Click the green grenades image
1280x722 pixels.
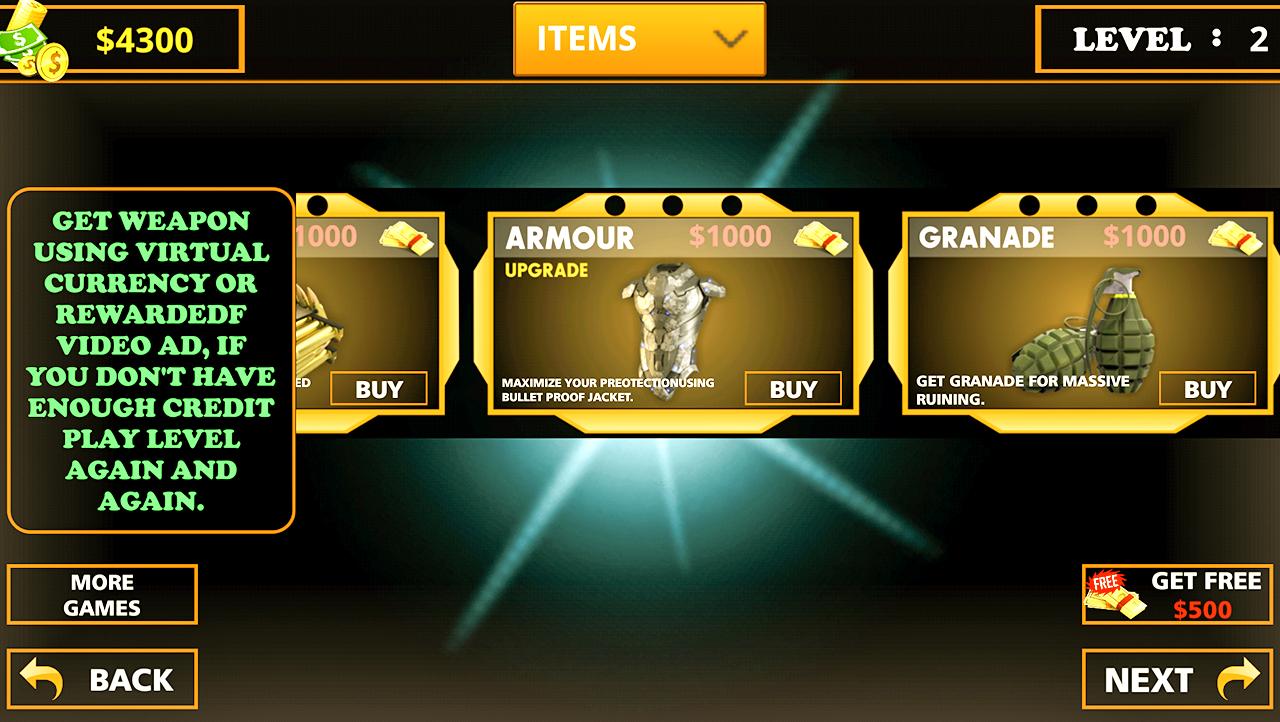click(1083, 332)
